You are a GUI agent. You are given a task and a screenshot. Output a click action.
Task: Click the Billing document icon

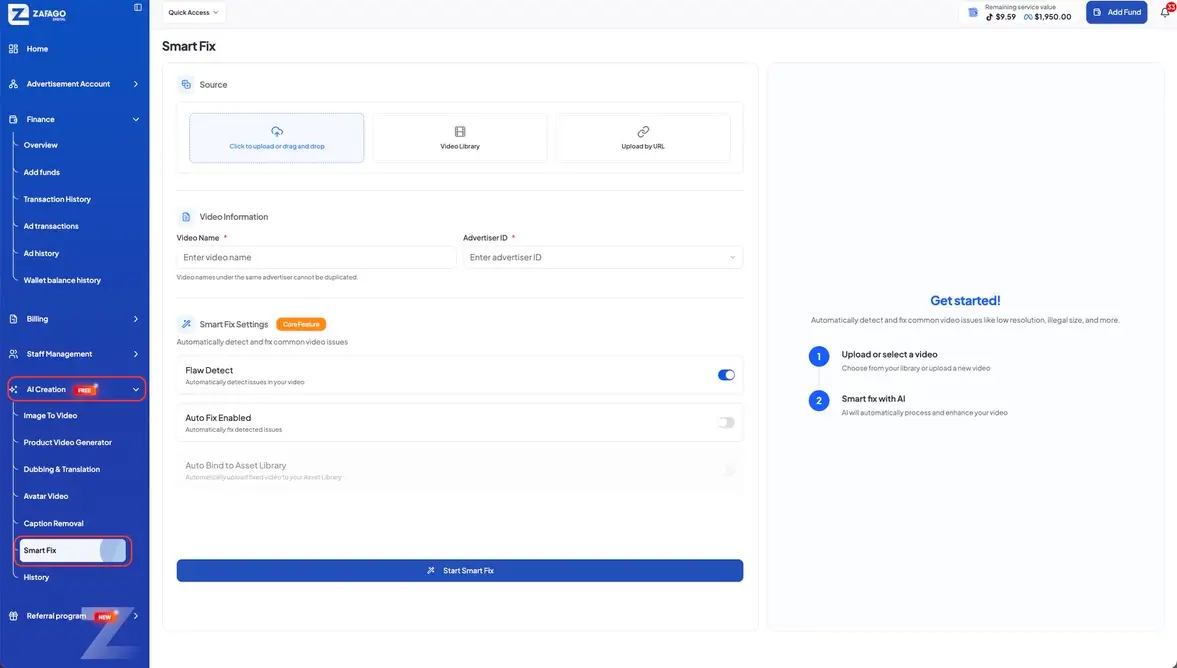[x=14, y=319]
